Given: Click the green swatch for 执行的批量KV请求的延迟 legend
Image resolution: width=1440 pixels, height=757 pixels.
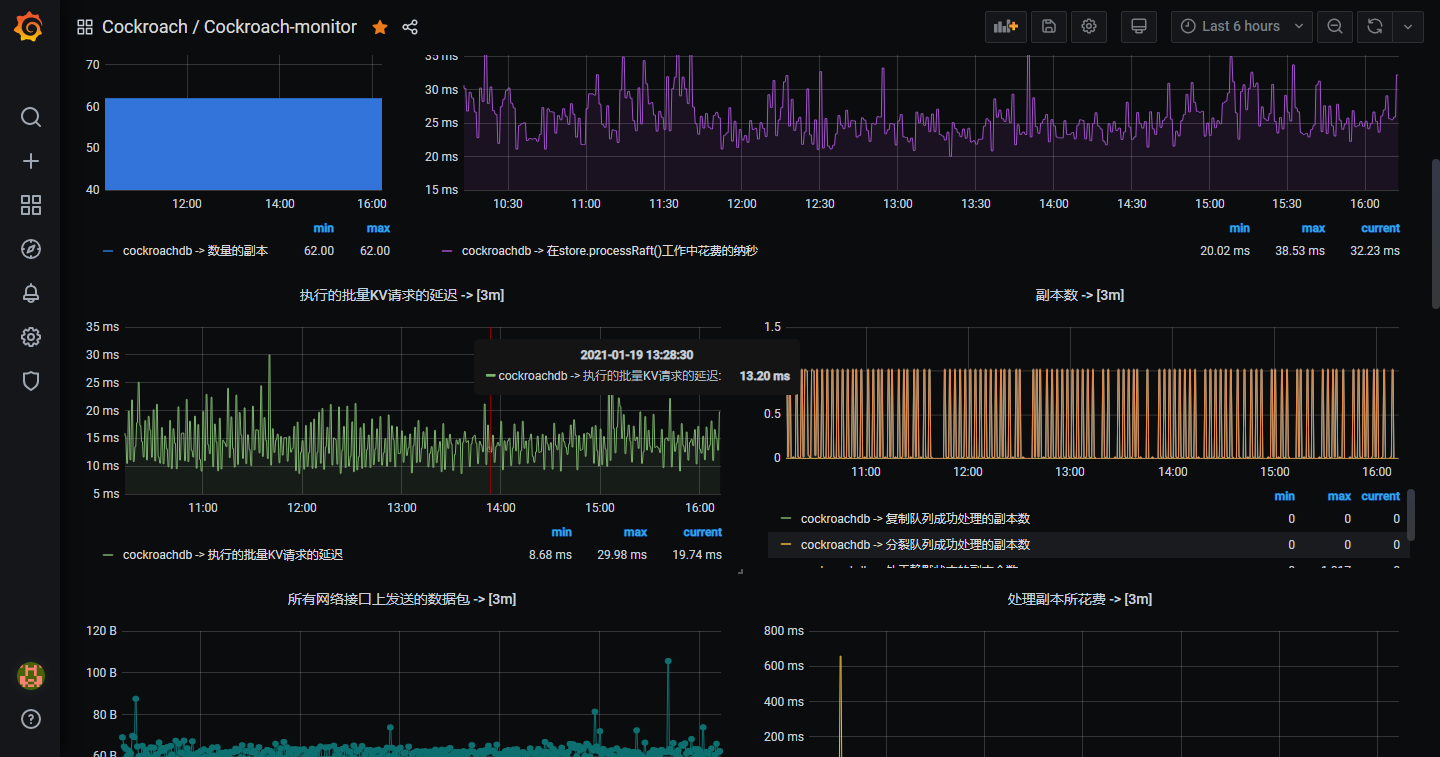Looking at the screenshot, I should (108, 555).
